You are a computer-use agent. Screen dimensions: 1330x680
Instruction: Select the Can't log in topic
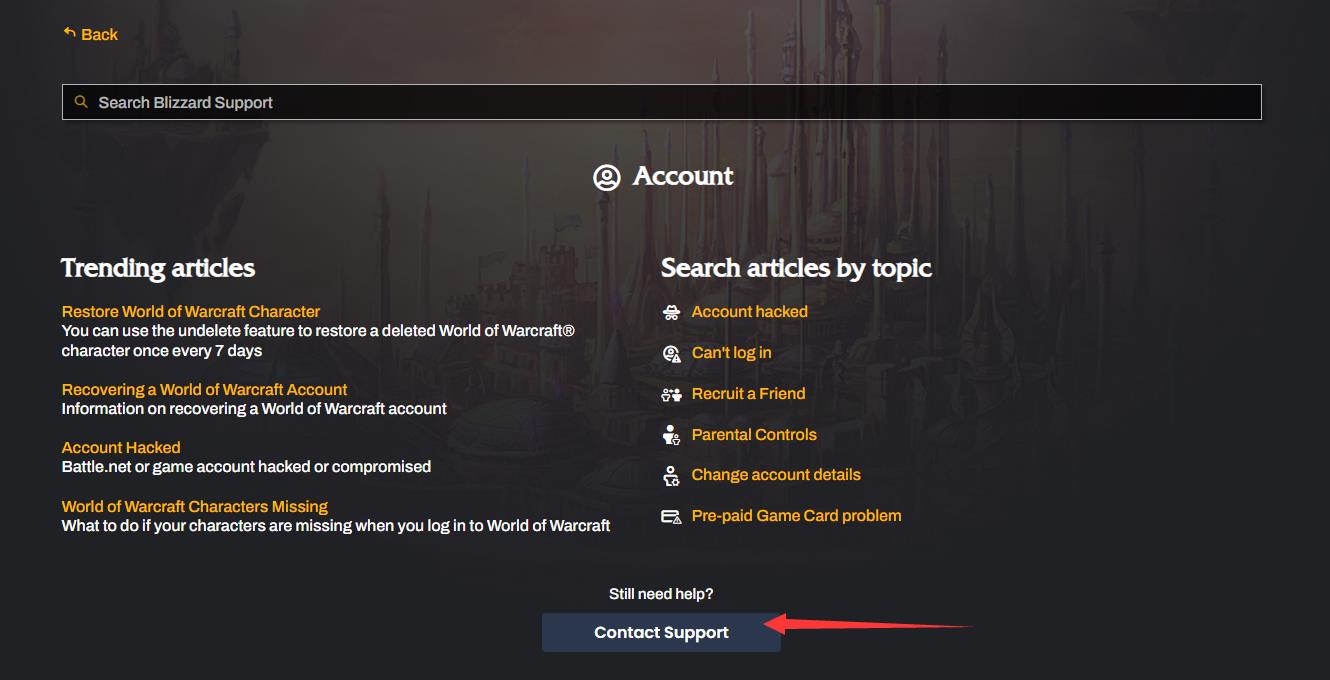click(x=731, y=353)
